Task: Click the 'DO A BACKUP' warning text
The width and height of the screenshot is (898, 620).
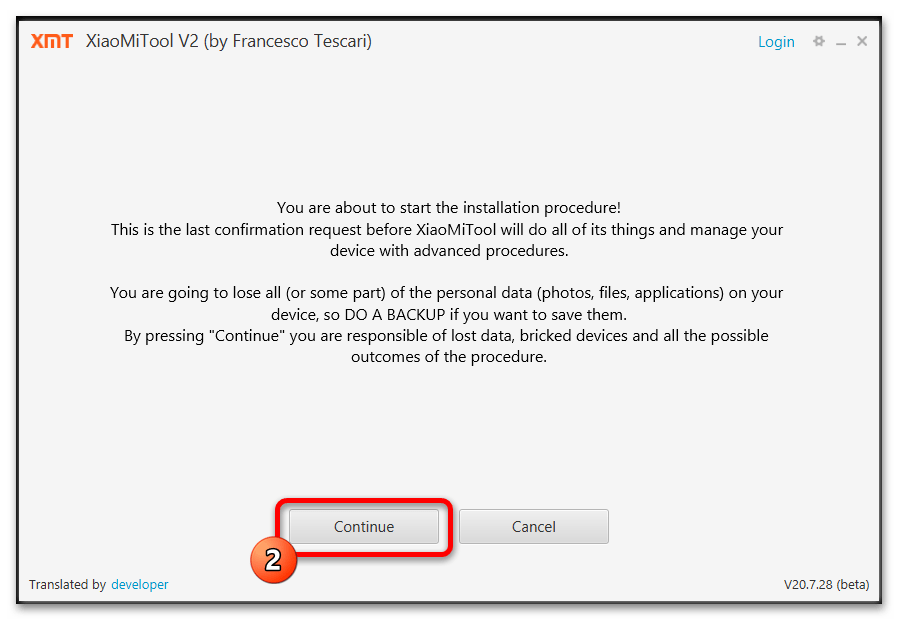Action: [395, 314]
